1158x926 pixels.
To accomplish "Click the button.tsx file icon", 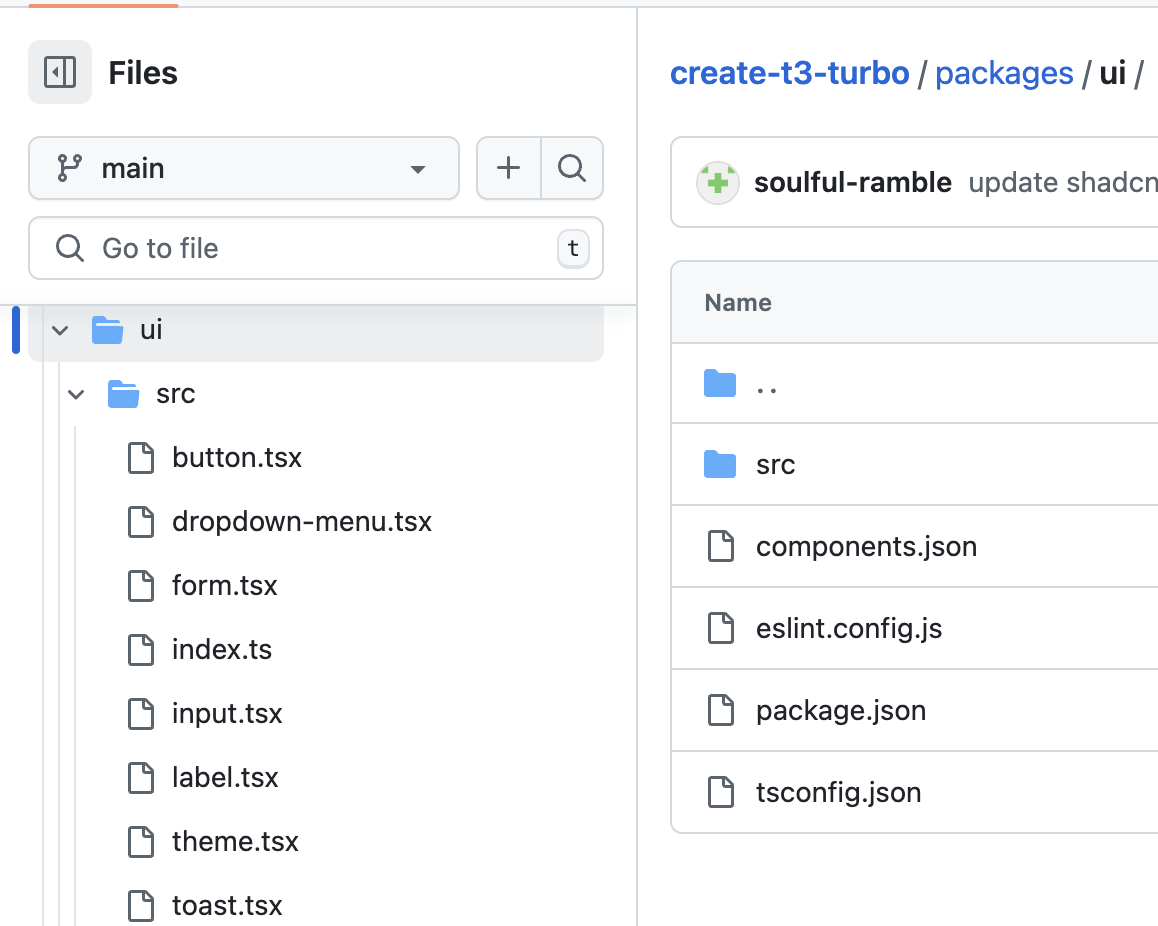I will tap(141, 458).
